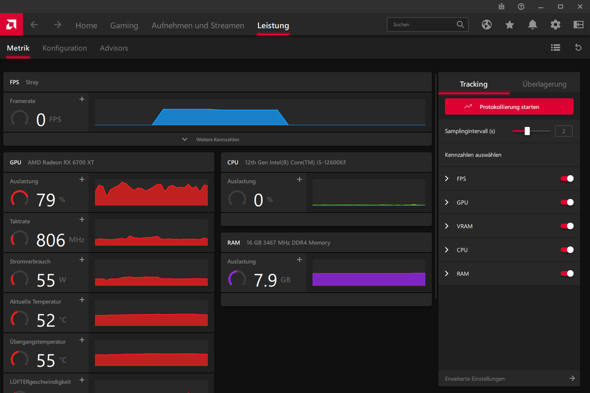
Task: Expand the CPU metrics chevron
Action: 447,250
